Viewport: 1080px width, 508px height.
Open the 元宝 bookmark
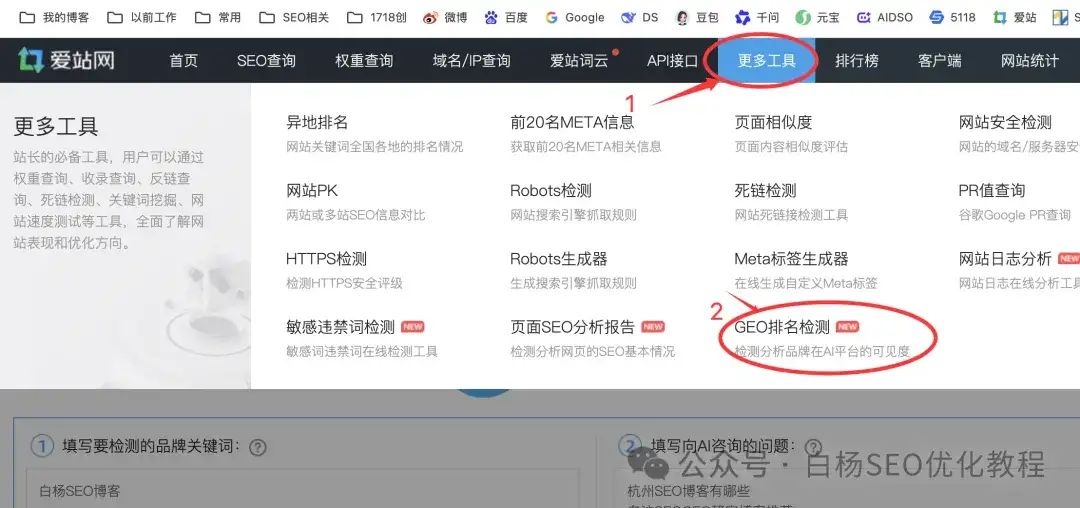(818, 18)
